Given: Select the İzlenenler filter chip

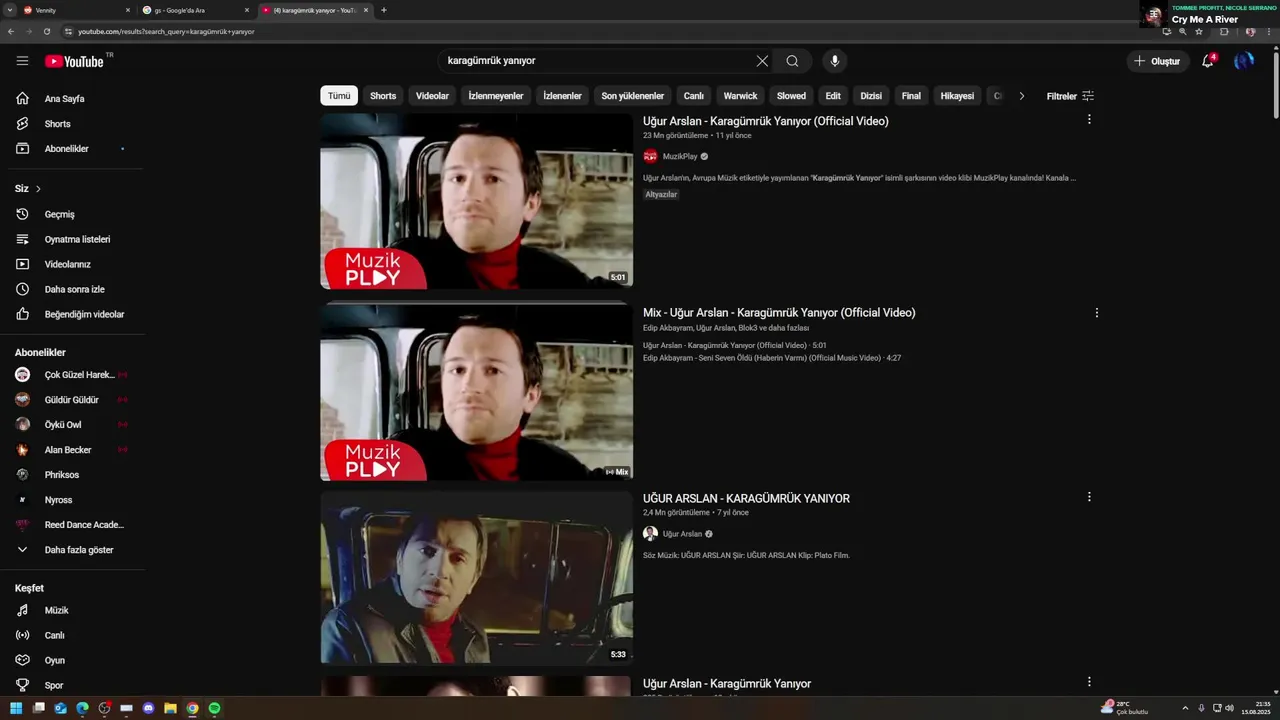Looking at the screenshot, I should click(x=562, y=96).
